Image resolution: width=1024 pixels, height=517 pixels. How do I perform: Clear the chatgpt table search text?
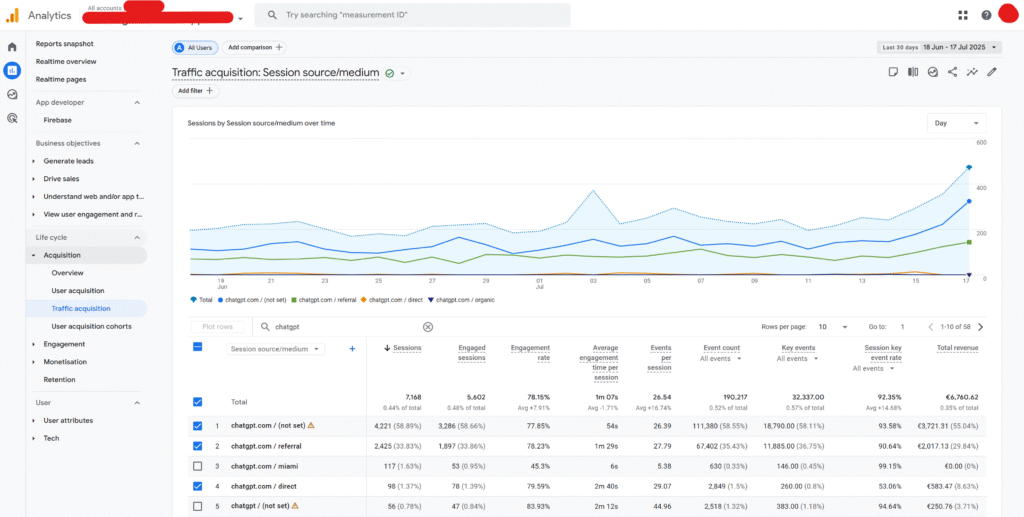click(428, 327)
